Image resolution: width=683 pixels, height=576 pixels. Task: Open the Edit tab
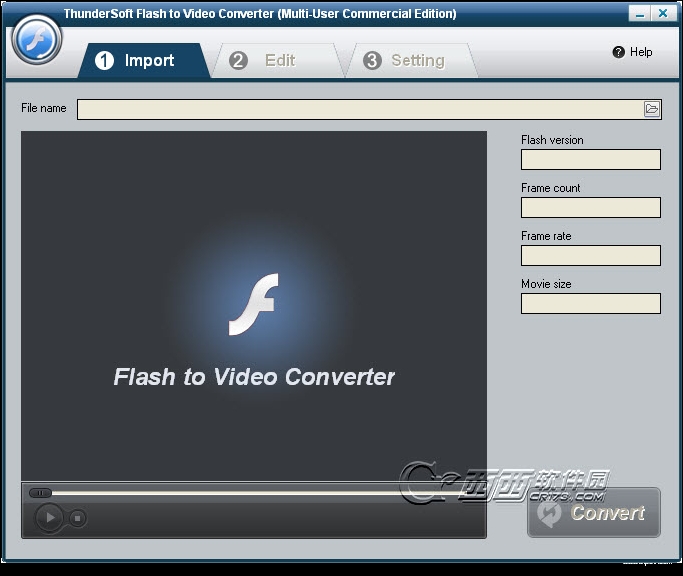(x=279, y=61)
